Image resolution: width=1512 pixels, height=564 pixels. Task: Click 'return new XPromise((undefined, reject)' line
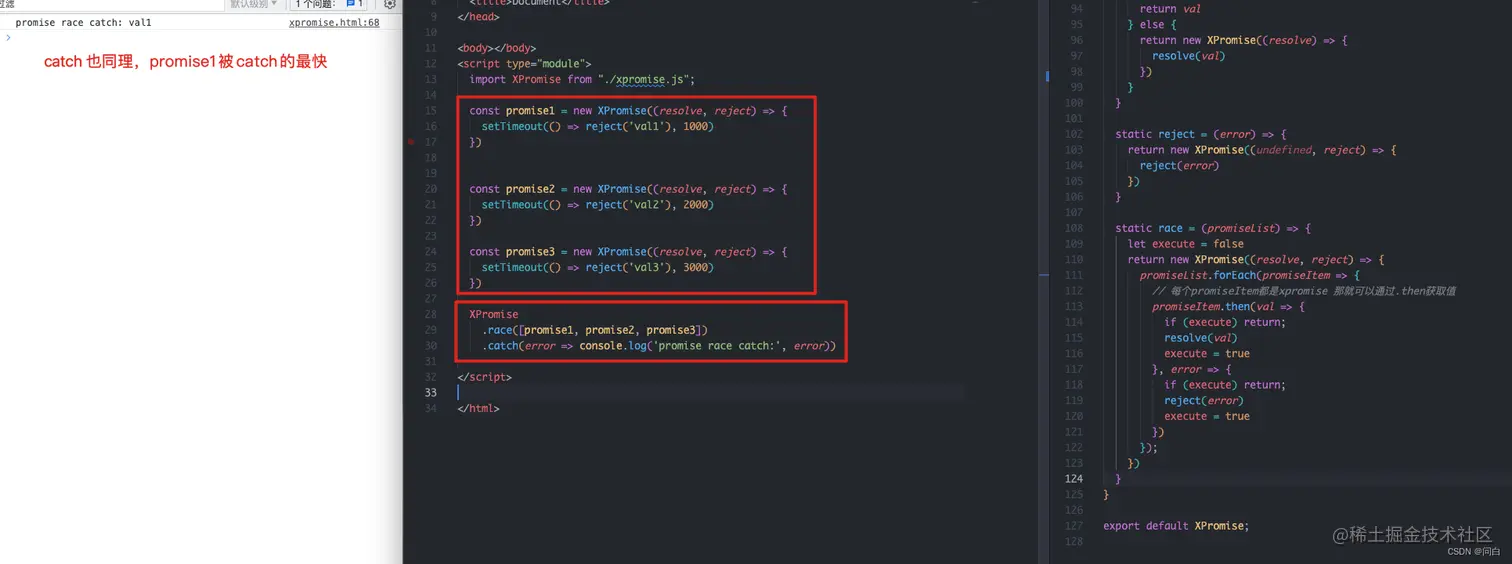[1262, 150]
